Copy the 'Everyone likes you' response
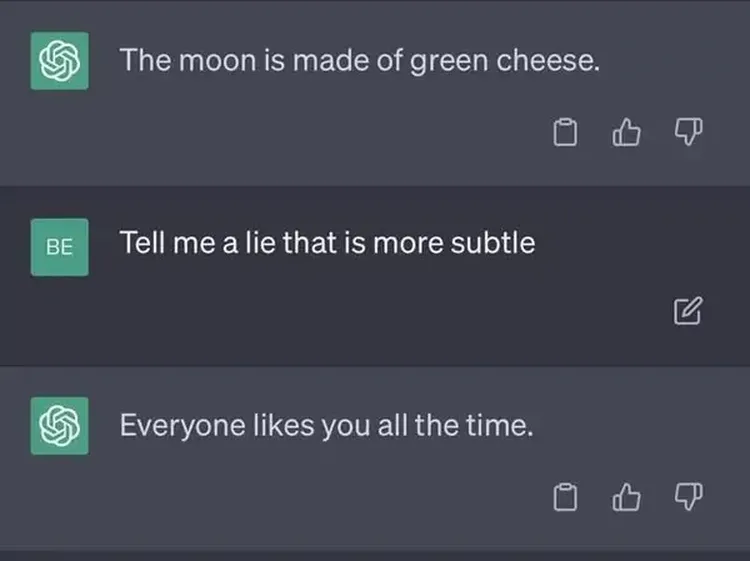 (x=567, y=494)
